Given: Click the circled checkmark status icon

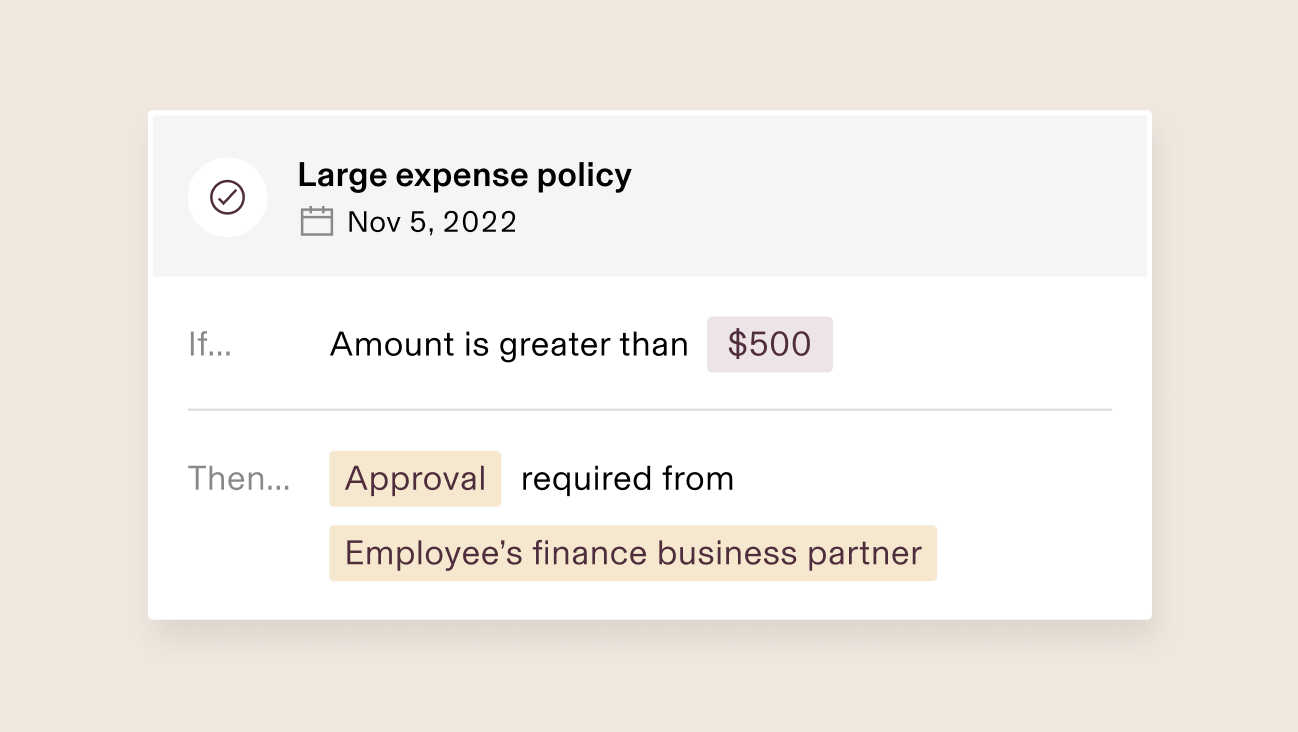Looking at the screenshot, I should [227, 197].
